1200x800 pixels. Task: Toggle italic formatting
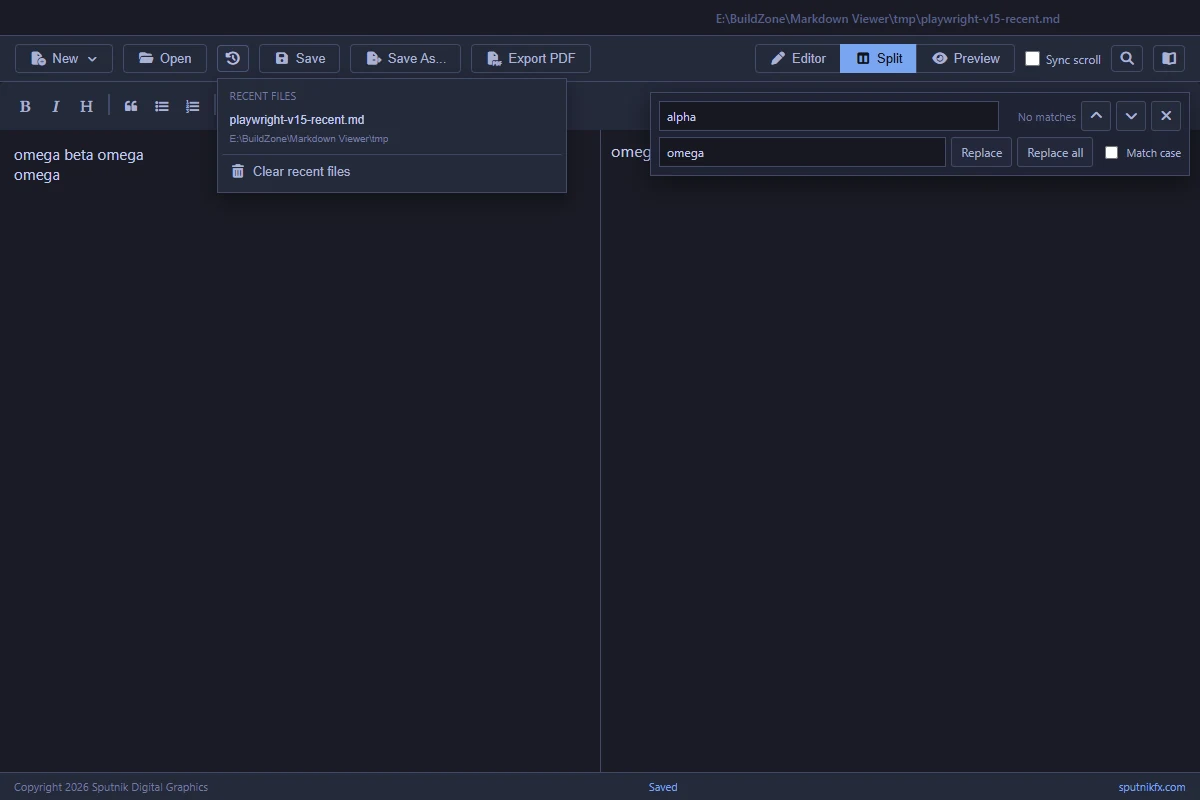coord(56,106)
